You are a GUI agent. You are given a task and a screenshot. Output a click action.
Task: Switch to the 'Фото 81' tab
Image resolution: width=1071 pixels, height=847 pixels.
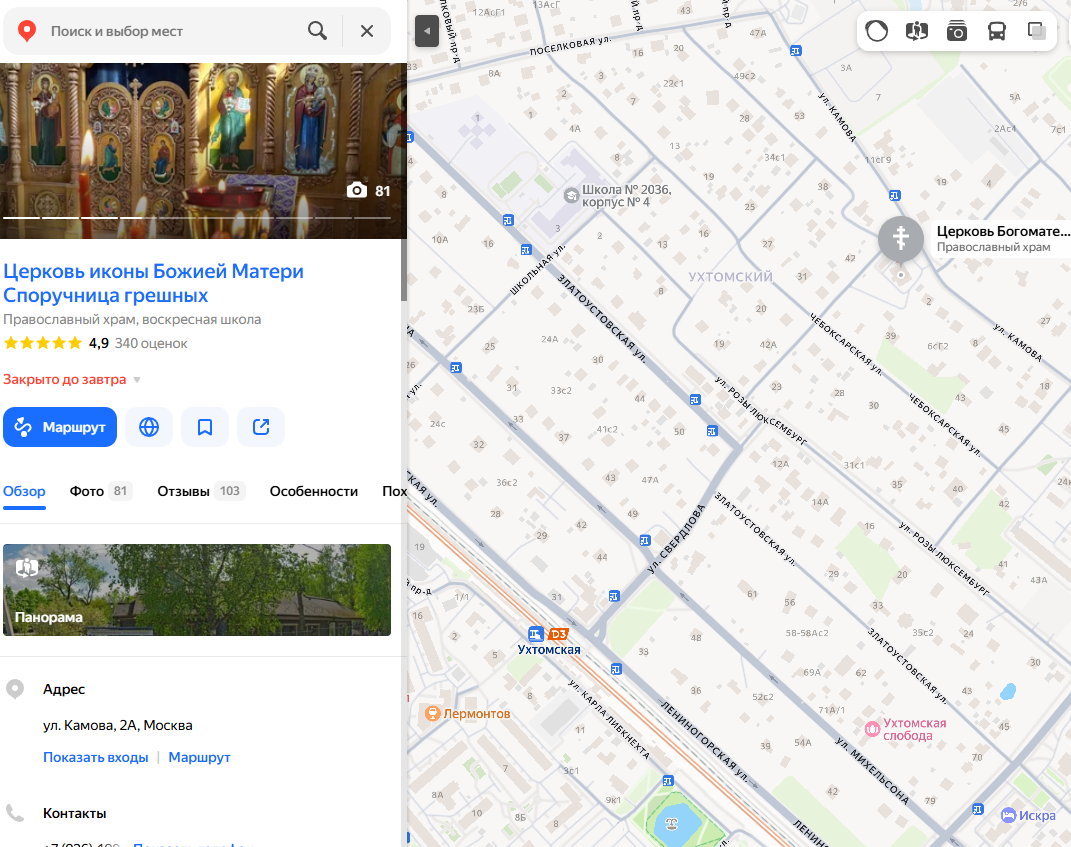point(100,491)
